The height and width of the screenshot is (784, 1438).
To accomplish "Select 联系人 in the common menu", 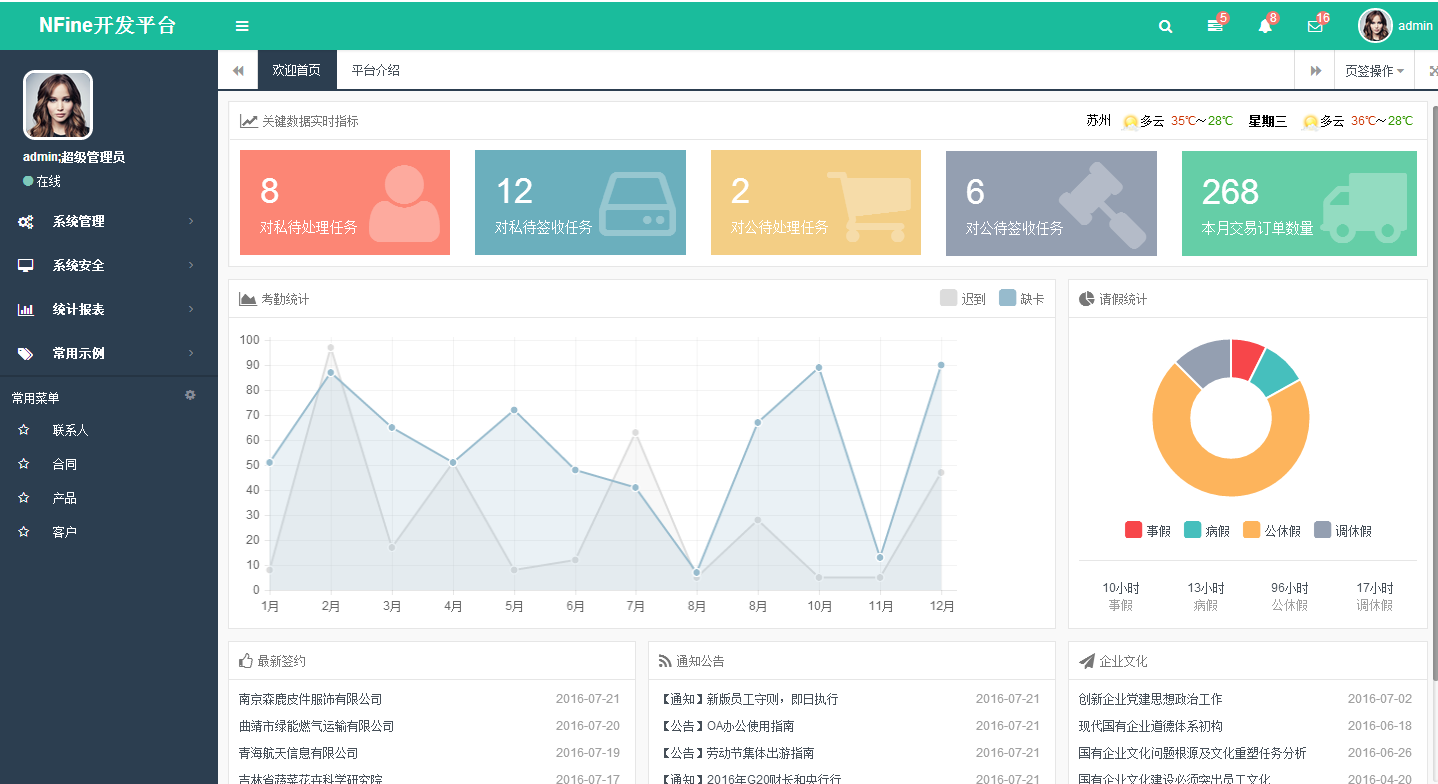I will click(70, 431).
